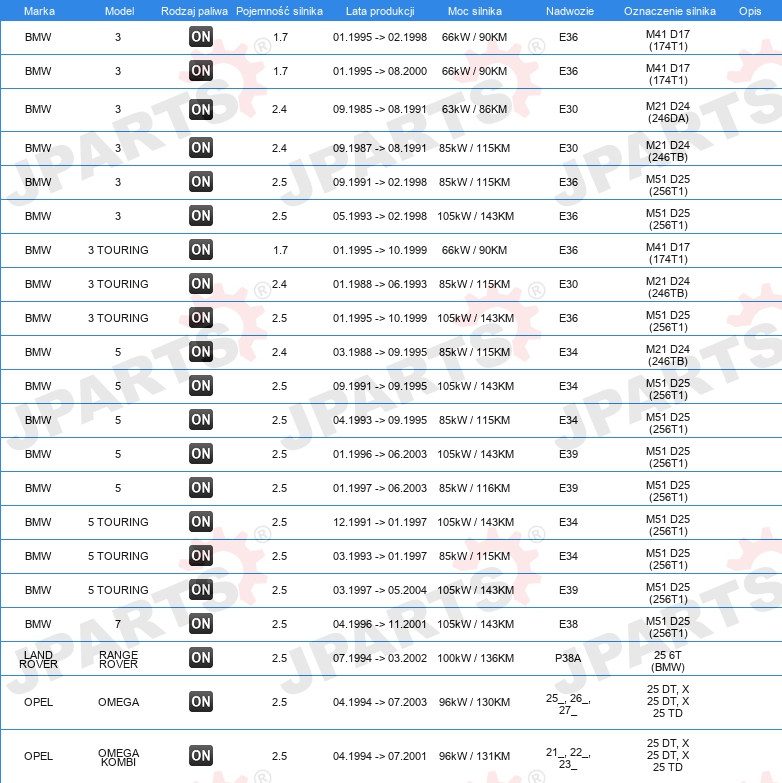This screenshot has height=783, width=782.
Task: Click the ON fuel icon in the 09.1987 -> 08.1991 row
Action: 201,147
